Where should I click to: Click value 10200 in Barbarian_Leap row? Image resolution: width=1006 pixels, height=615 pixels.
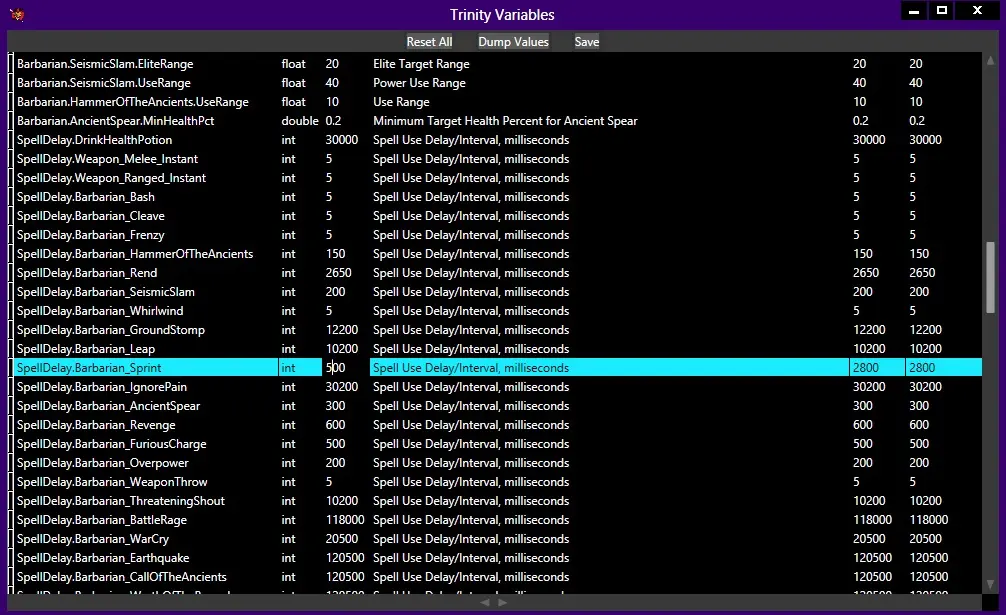pyautogui.click(x=341, y=349)
